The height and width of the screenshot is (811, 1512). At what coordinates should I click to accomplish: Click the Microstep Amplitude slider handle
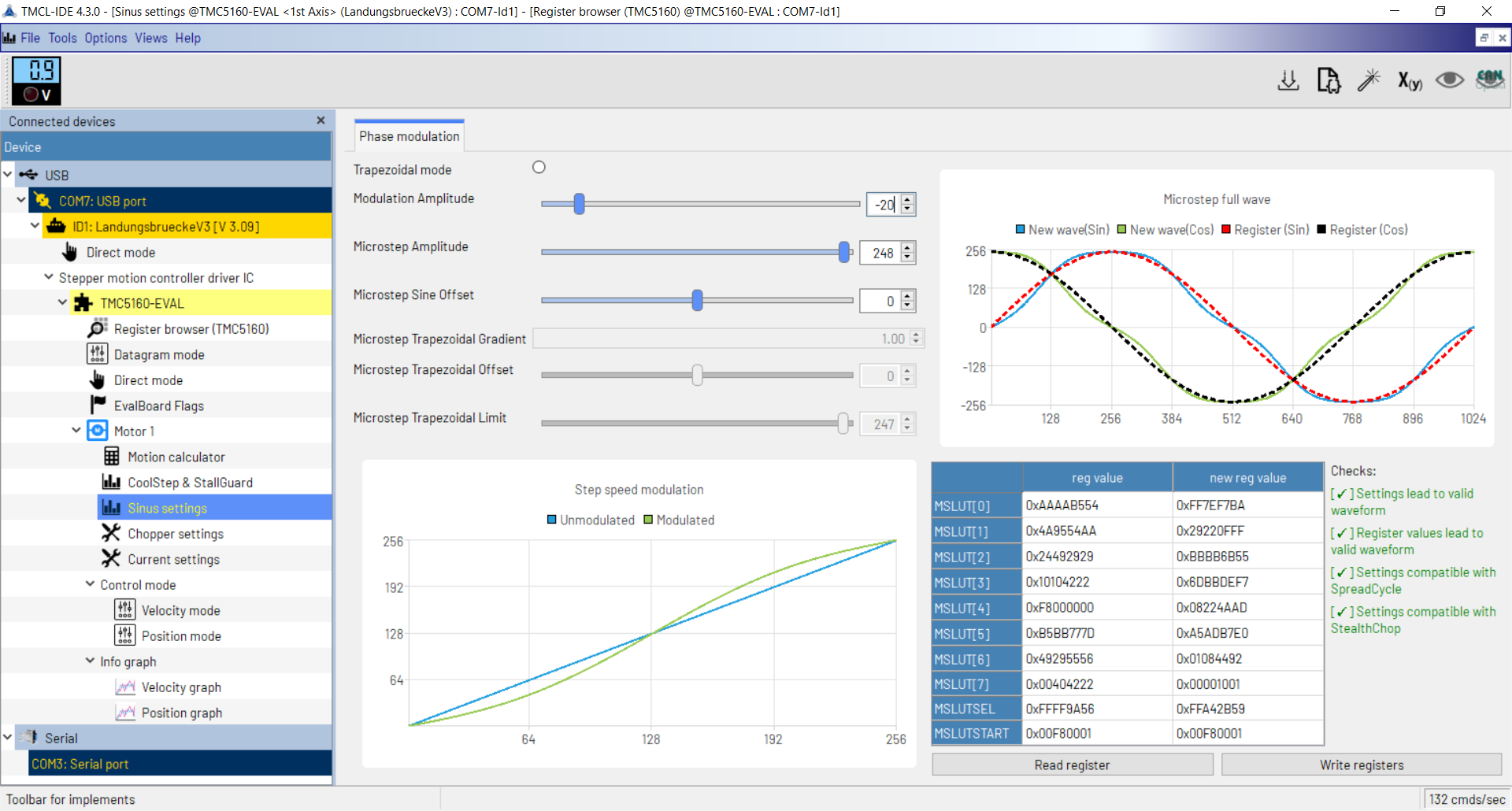(x=844, y=252)
